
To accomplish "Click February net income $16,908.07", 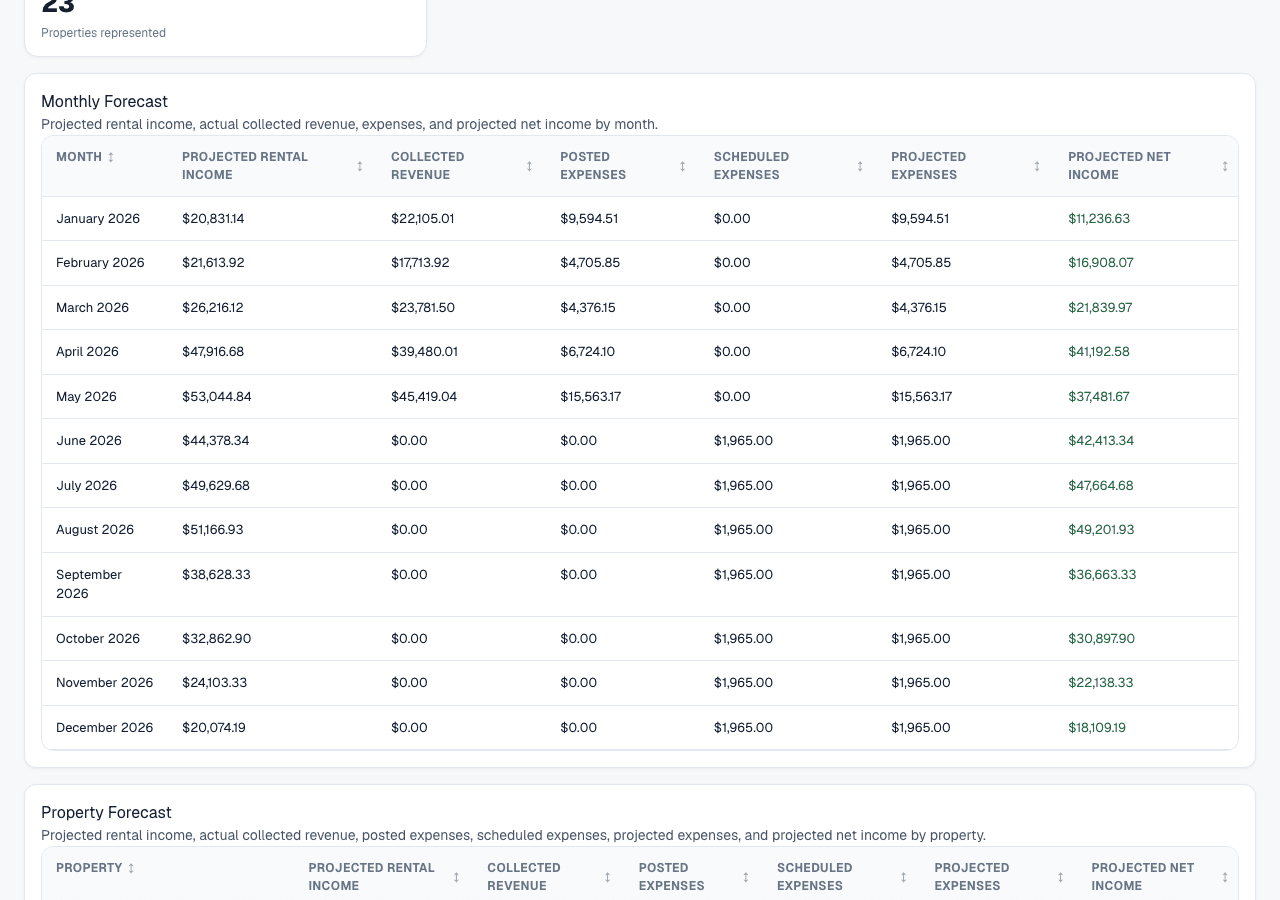I will [x=1101, y=263].
